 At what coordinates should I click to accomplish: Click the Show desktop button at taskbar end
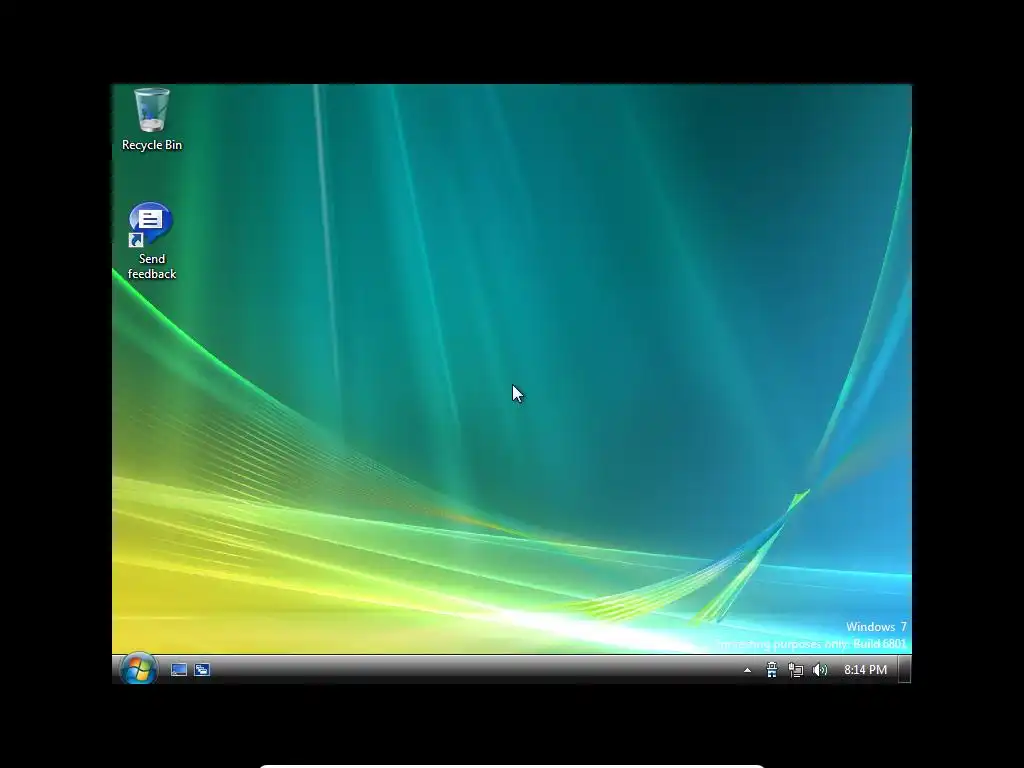904,670
